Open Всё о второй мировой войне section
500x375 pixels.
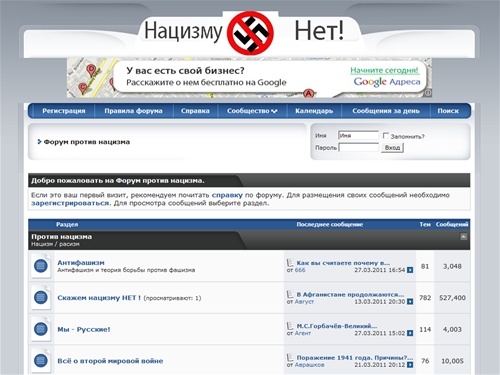110,361
